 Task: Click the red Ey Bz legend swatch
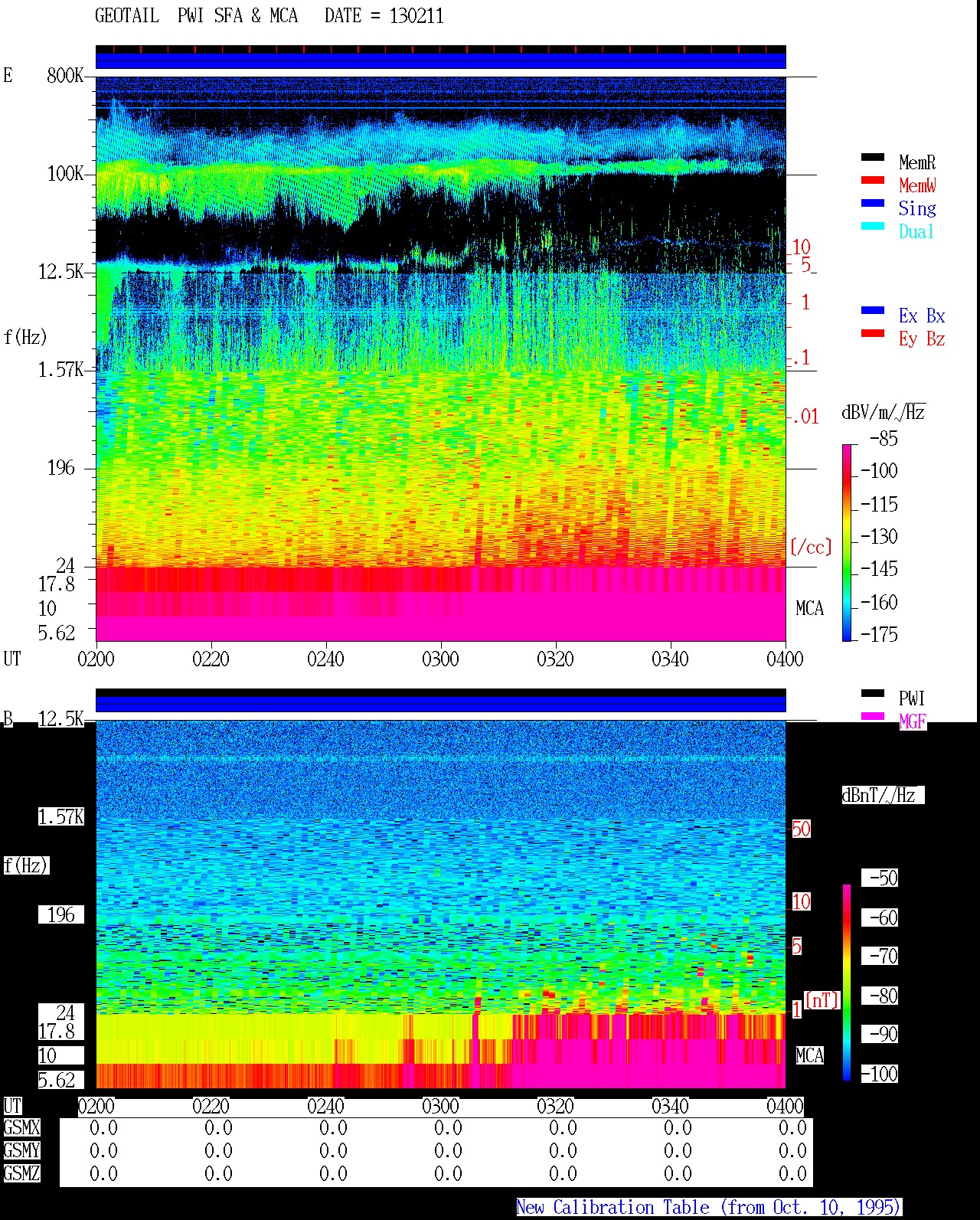coord(873,333)
